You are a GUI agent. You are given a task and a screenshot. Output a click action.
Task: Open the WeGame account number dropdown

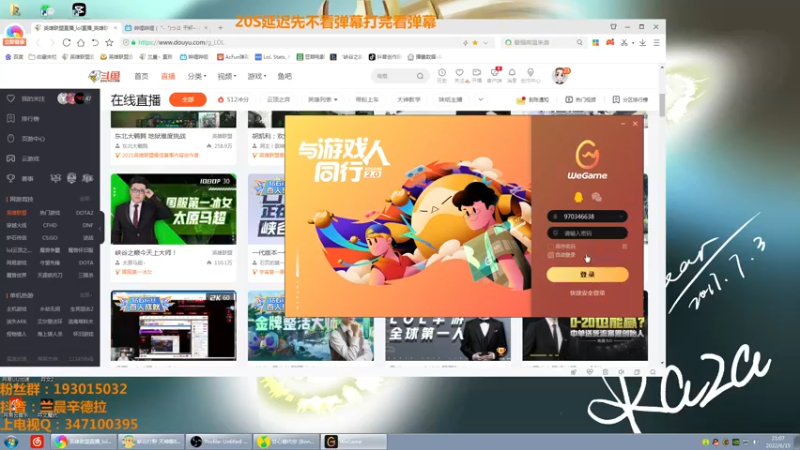point(621,216)
